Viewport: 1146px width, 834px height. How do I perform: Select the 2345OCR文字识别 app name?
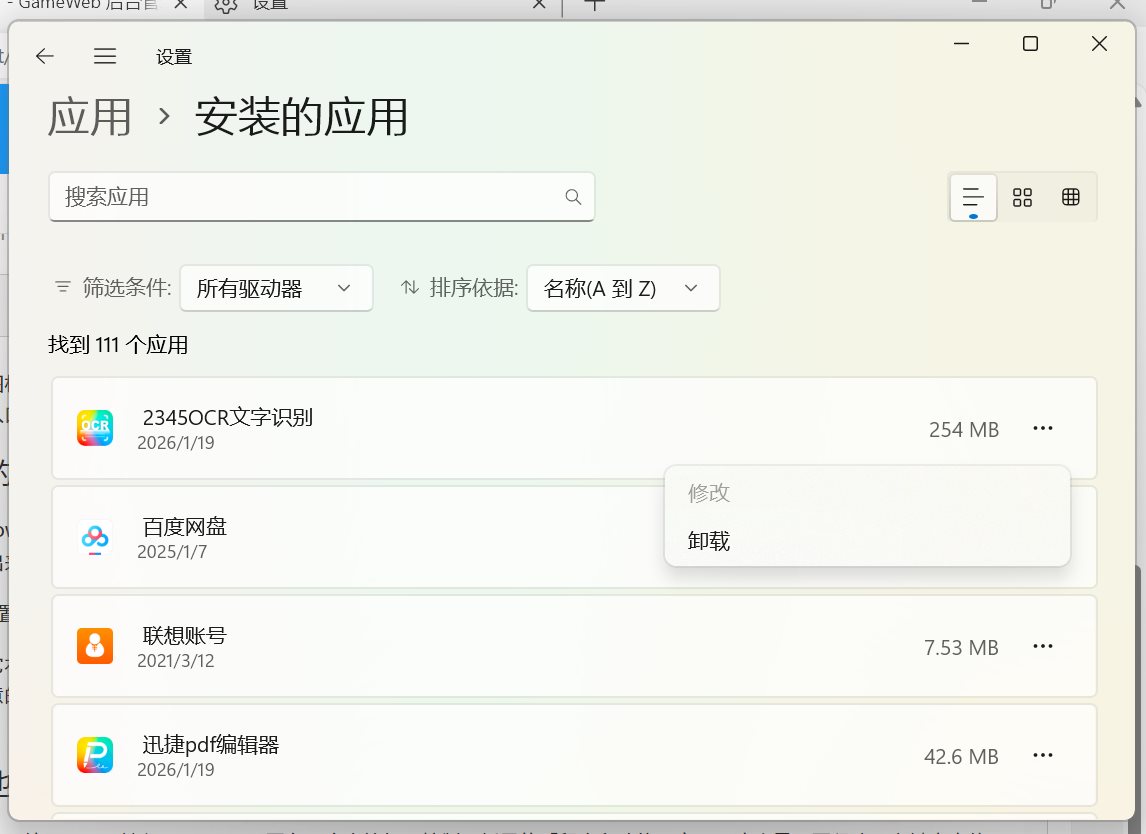227,417
